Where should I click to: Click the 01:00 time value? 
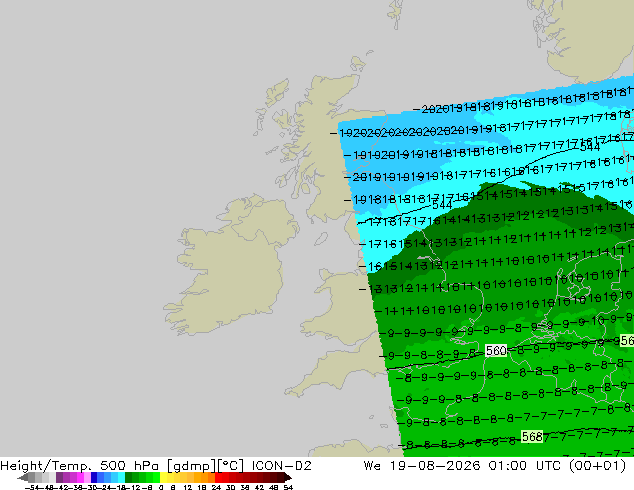coord(507,466)
